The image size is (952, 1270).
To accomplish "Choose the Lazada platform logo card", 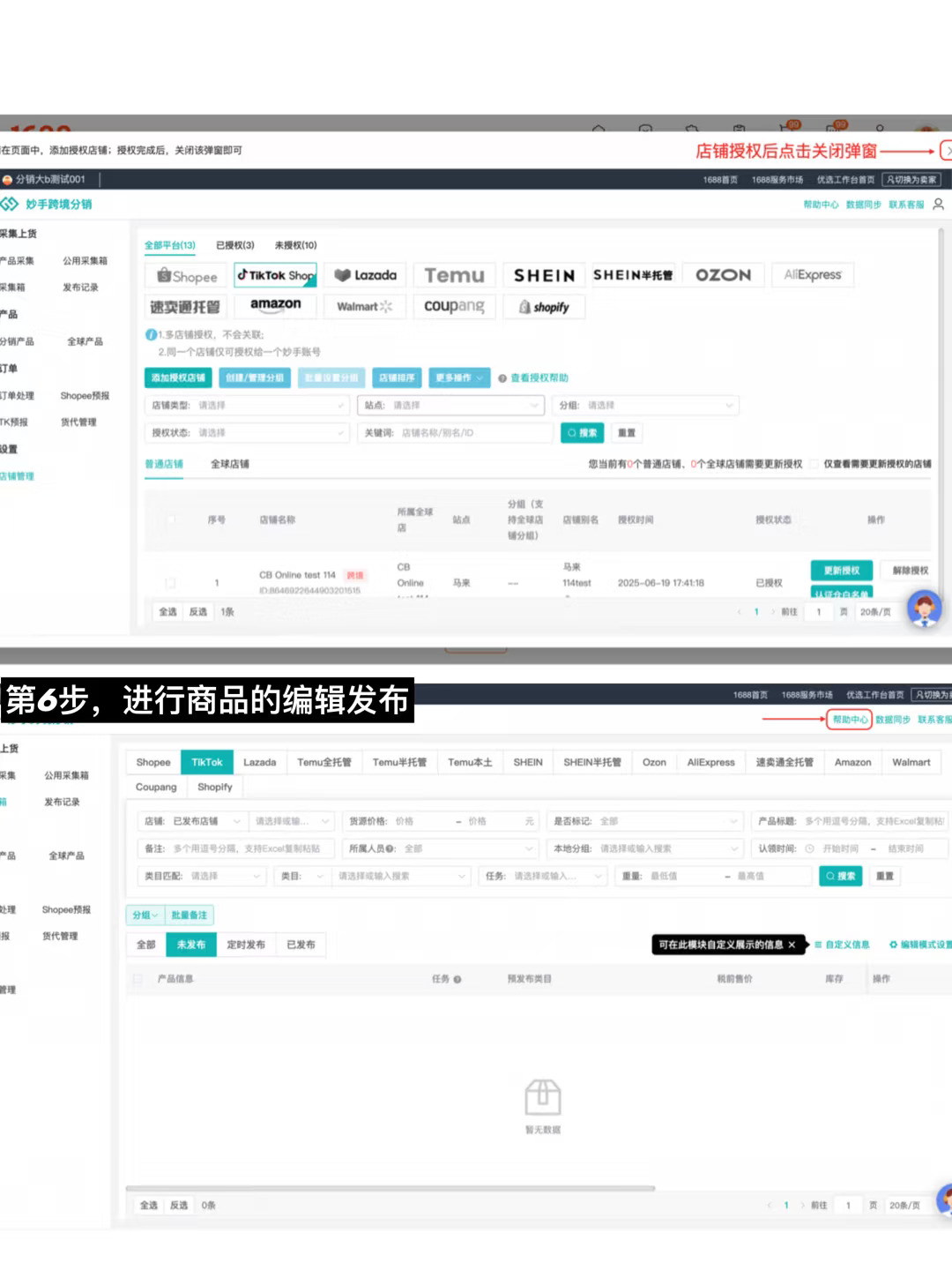I will tap(366, 275).
